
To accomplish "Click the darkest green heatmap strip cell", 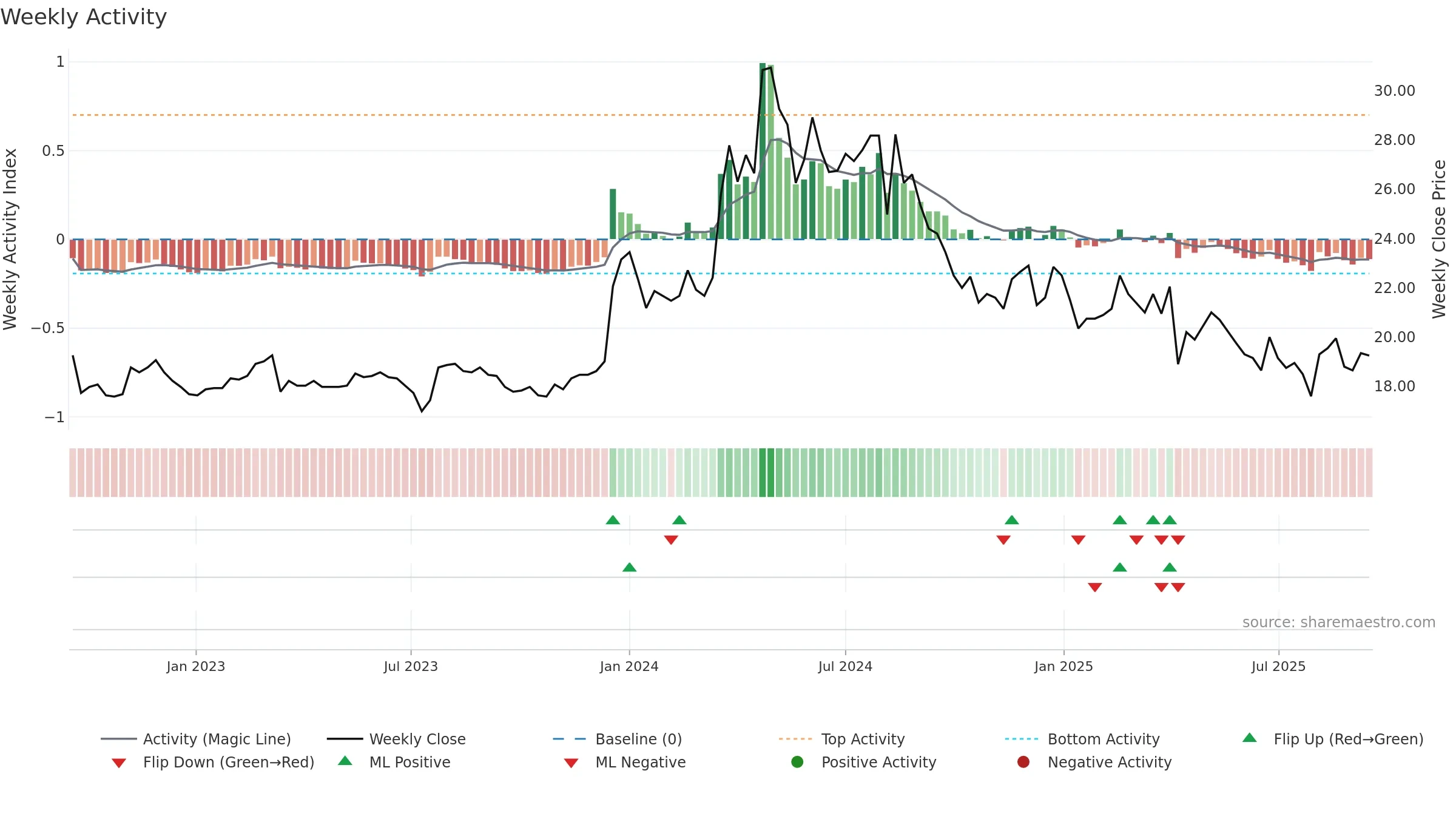I will click(x=763, y=473).
